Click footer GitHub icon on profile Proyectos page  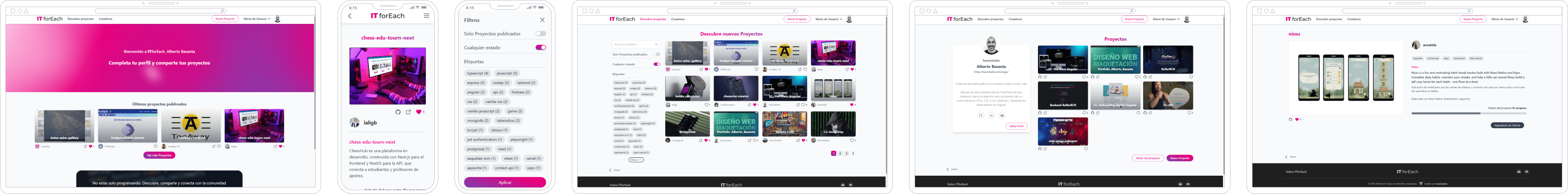[1188, 184]
